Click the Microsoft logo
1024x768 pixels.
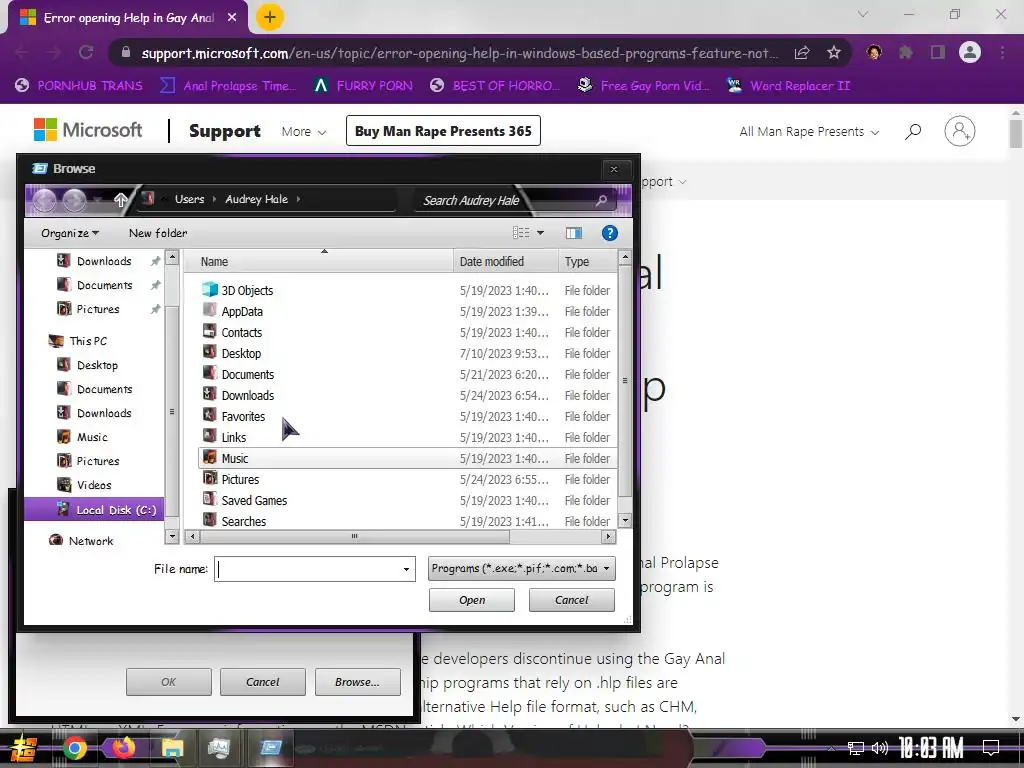(88, 130)
